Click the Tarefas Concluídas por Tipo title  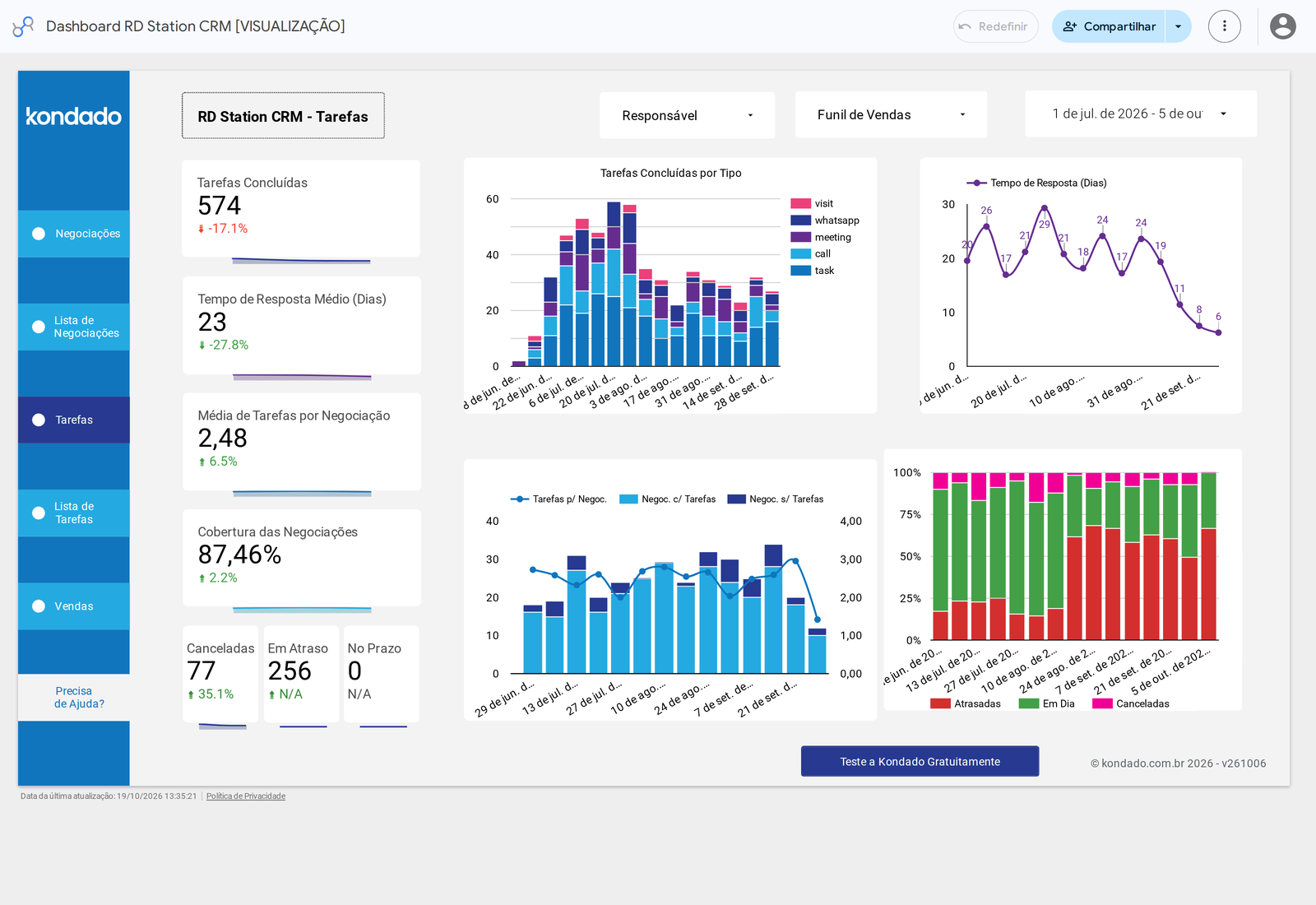coord(671,173)
